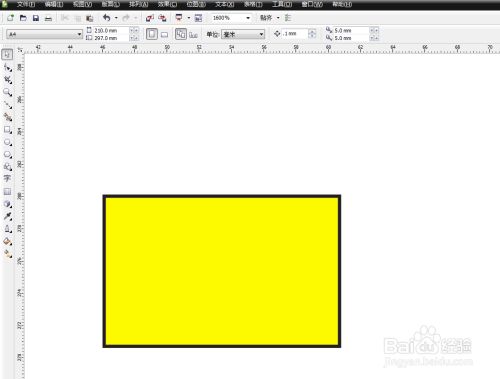The height and width of the screenshot is (379, 500).
Task: Select the Polygon tool
Action: [x=8, y=155]
